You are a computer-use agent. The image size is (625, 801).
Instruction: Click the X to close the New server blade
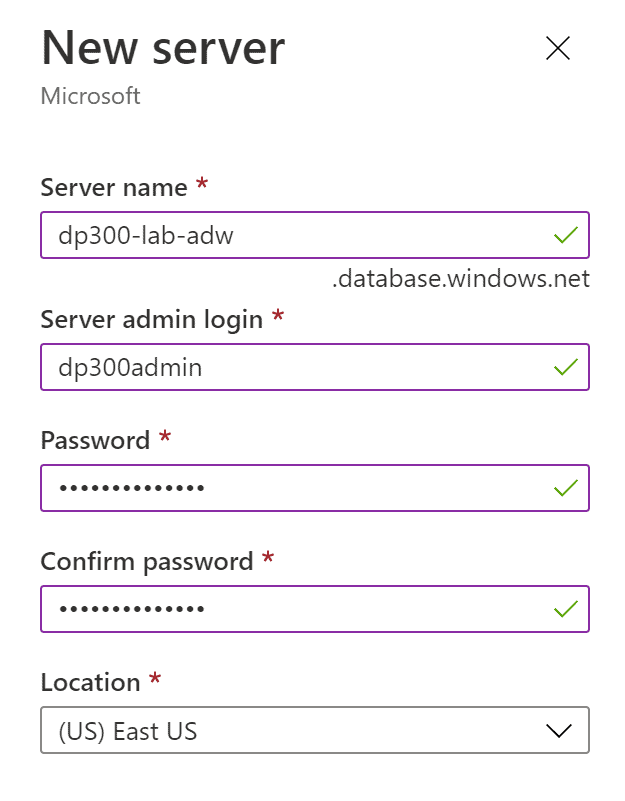tap(557, 48)
